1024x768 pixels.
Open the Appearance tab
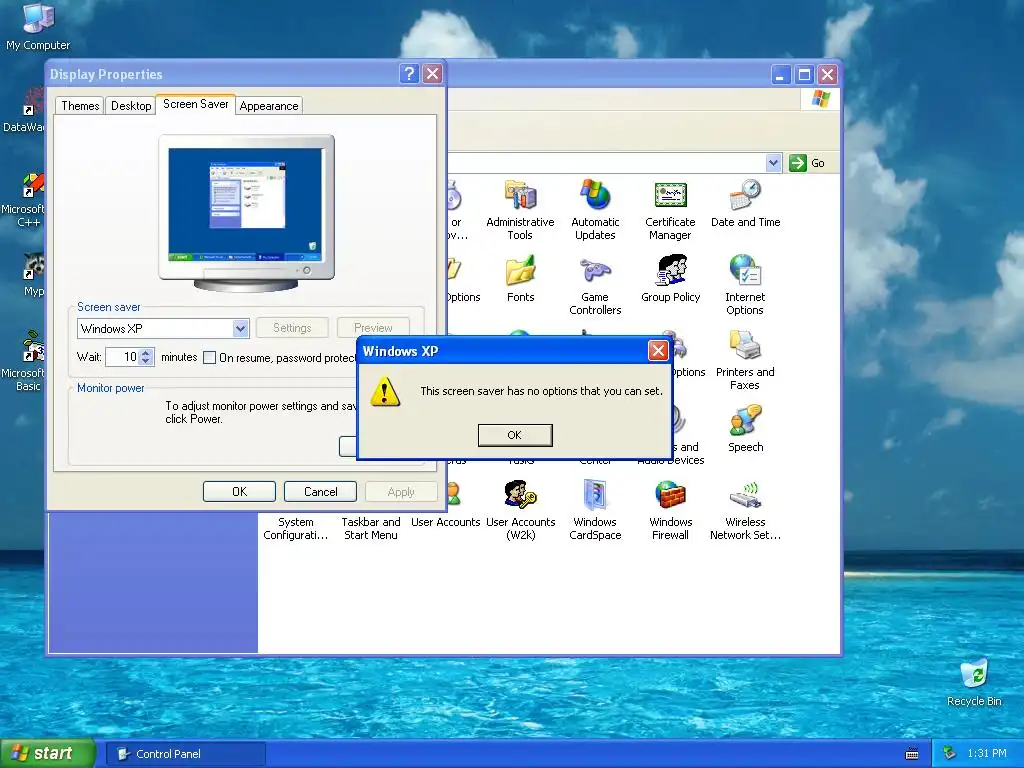pos(268,106)
